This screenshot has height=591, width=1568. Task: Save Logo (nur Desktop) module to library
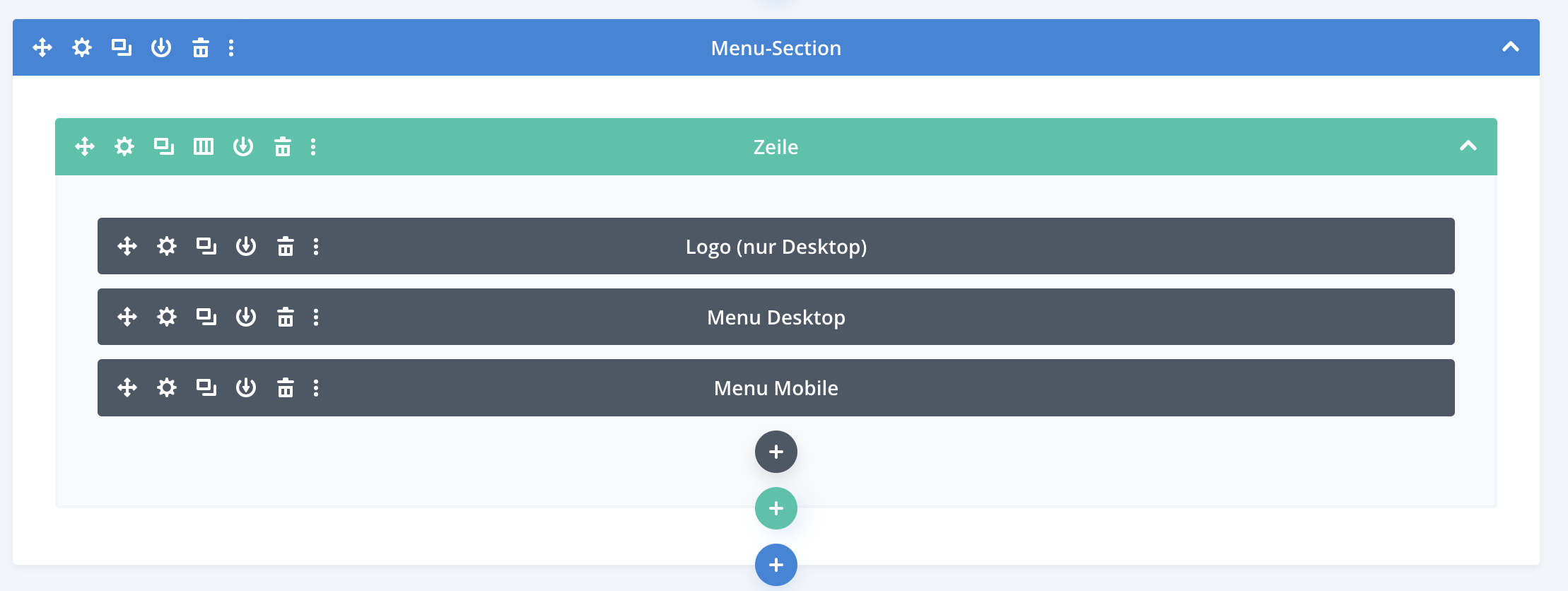pos(246,246)
